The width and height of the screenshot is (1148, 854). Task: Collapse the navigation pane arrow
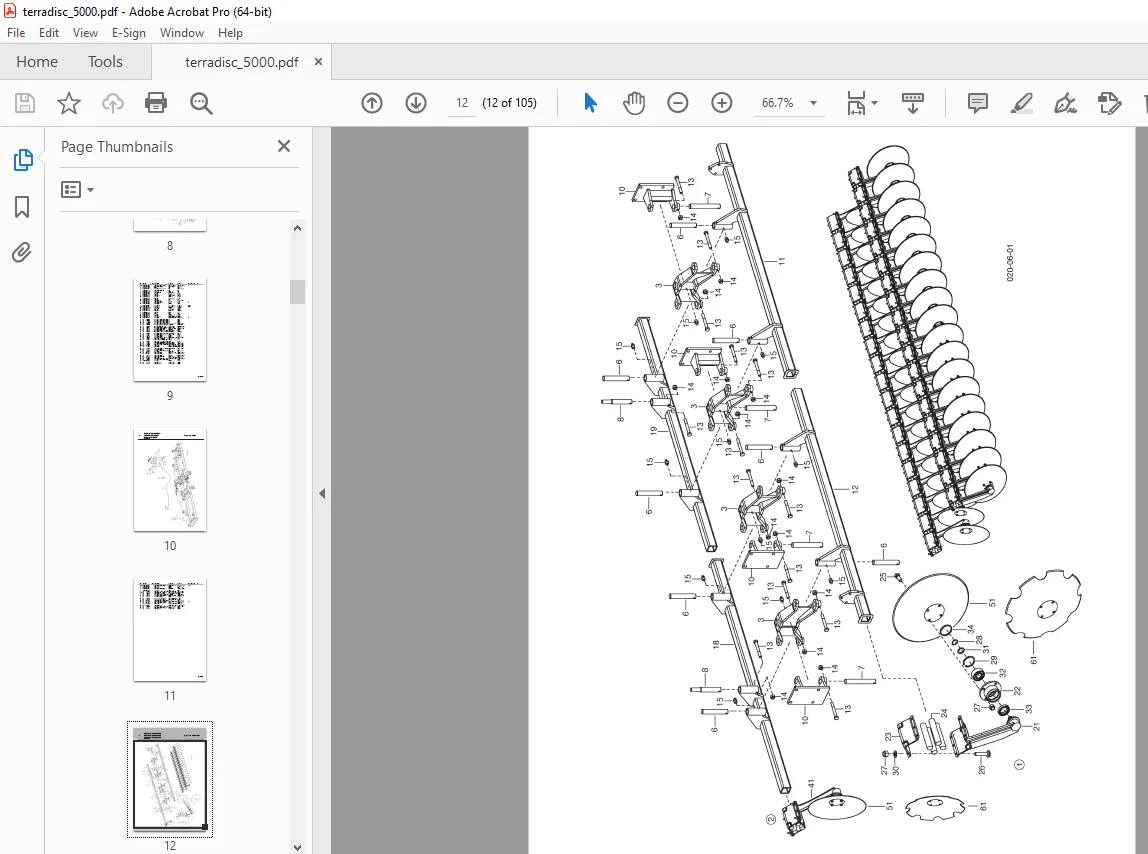(322, 493)
